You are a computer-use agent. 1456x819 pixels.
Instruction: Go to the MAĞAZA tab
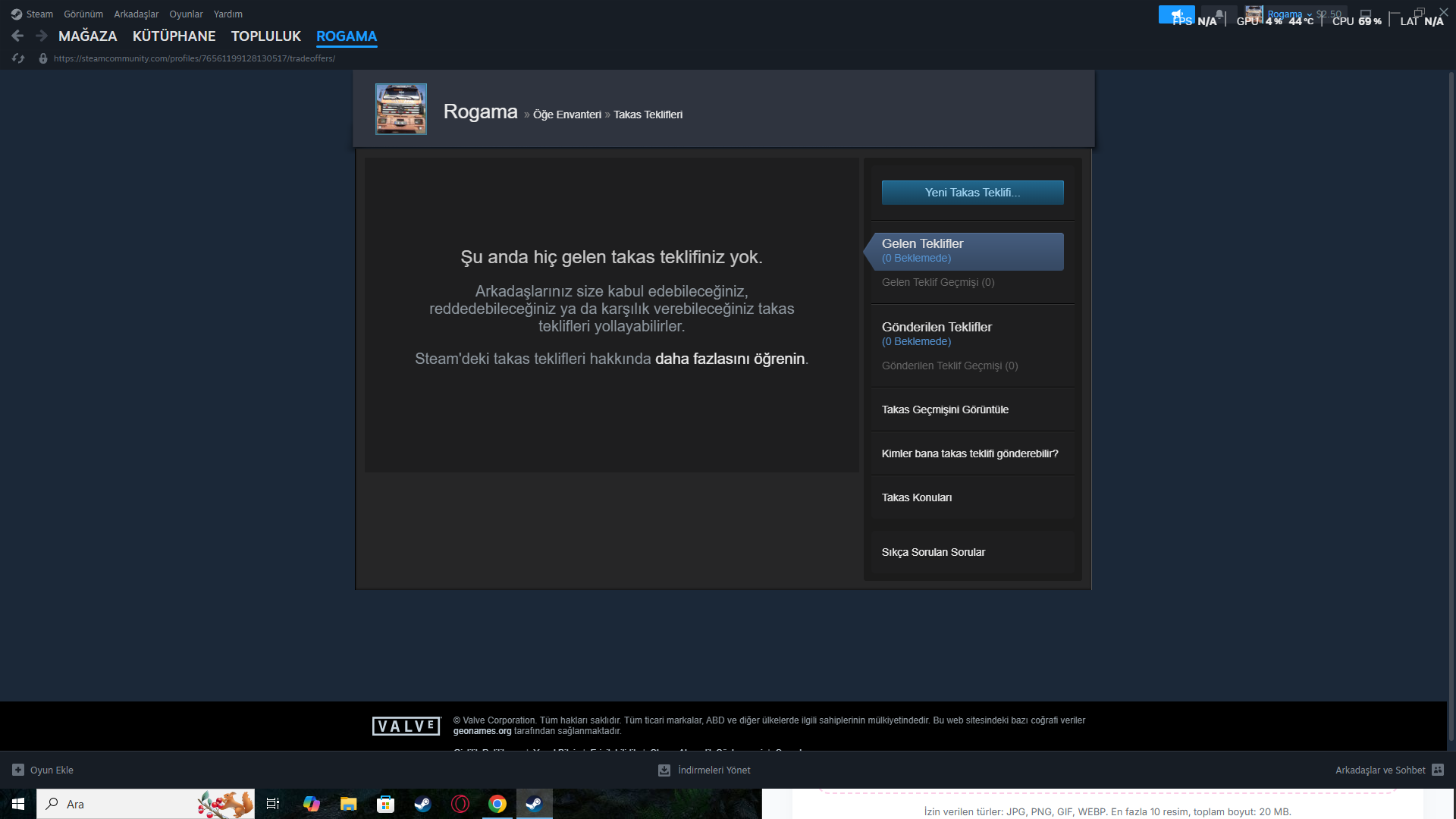pos(88,36)
